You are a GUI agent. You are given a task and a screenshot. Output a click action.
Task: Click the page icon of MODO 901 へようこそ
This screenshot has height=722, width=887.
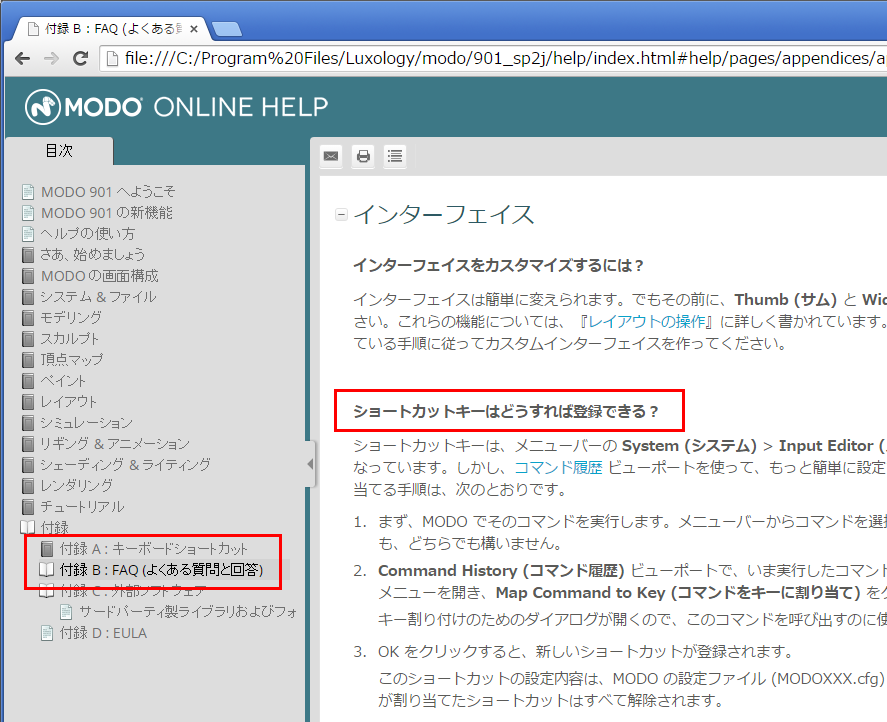(28, 192)
